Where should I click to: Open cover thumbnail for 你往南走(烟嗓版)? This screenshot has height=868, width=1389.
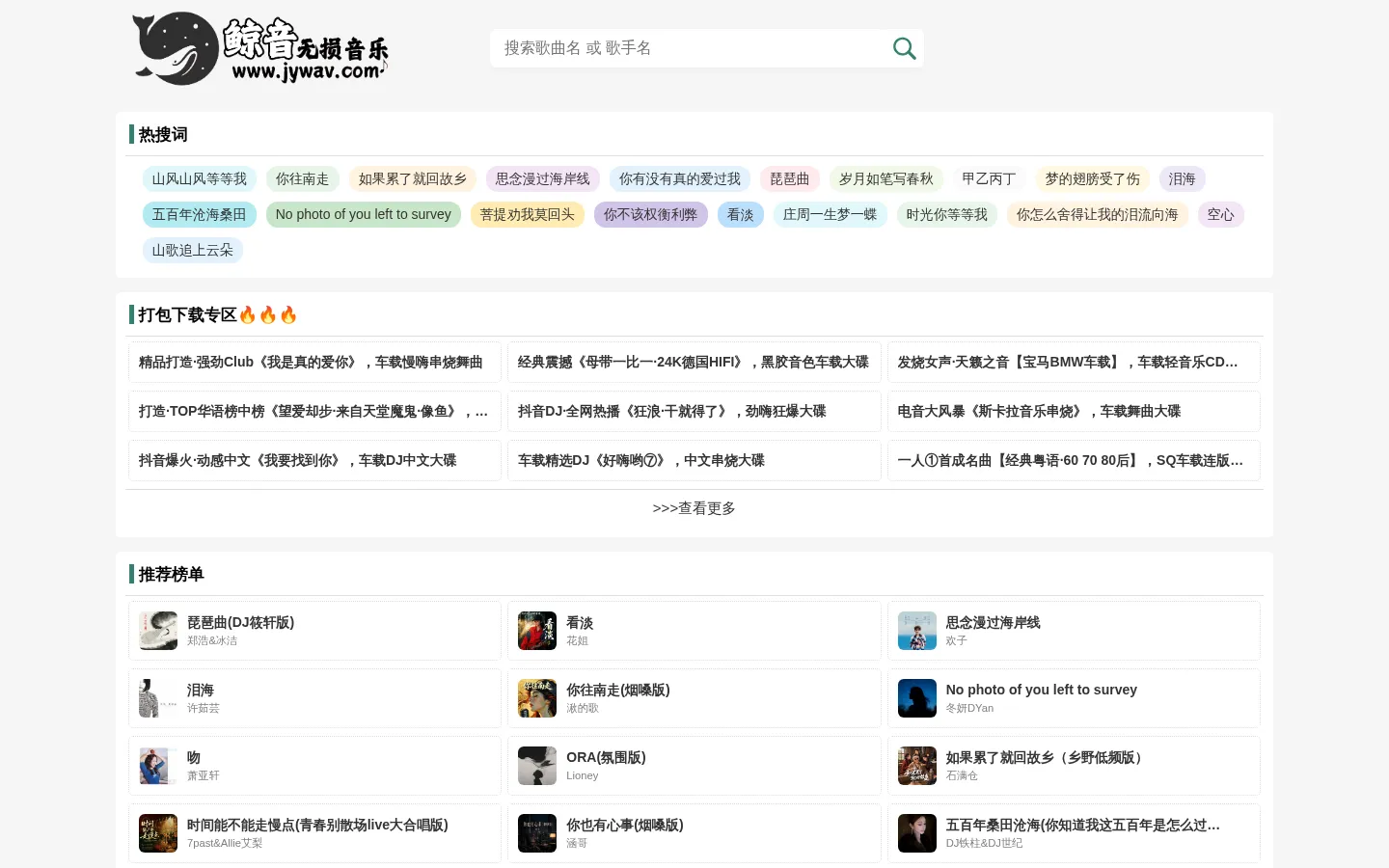(537, 698)
